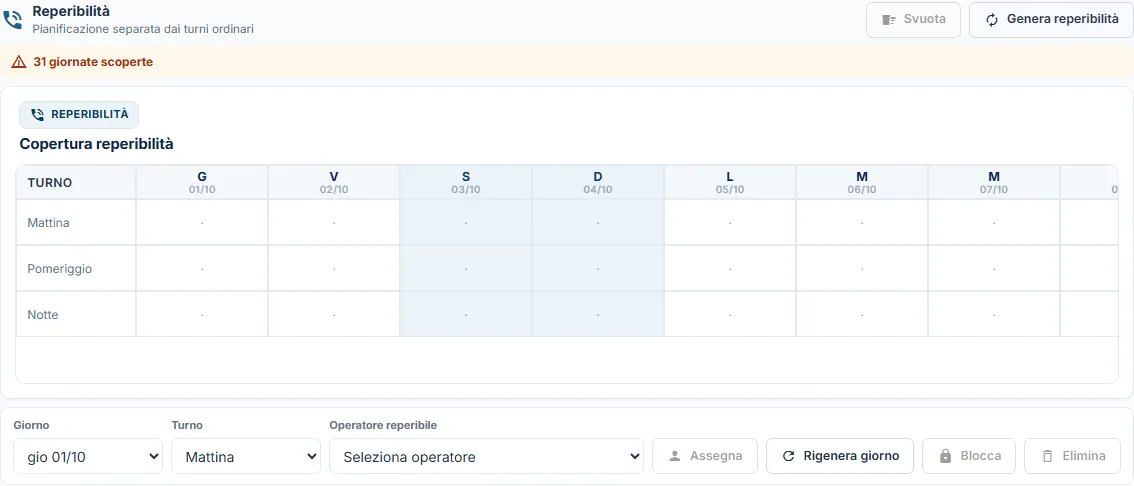Click the M 07/10 column header

coord(994,182)
